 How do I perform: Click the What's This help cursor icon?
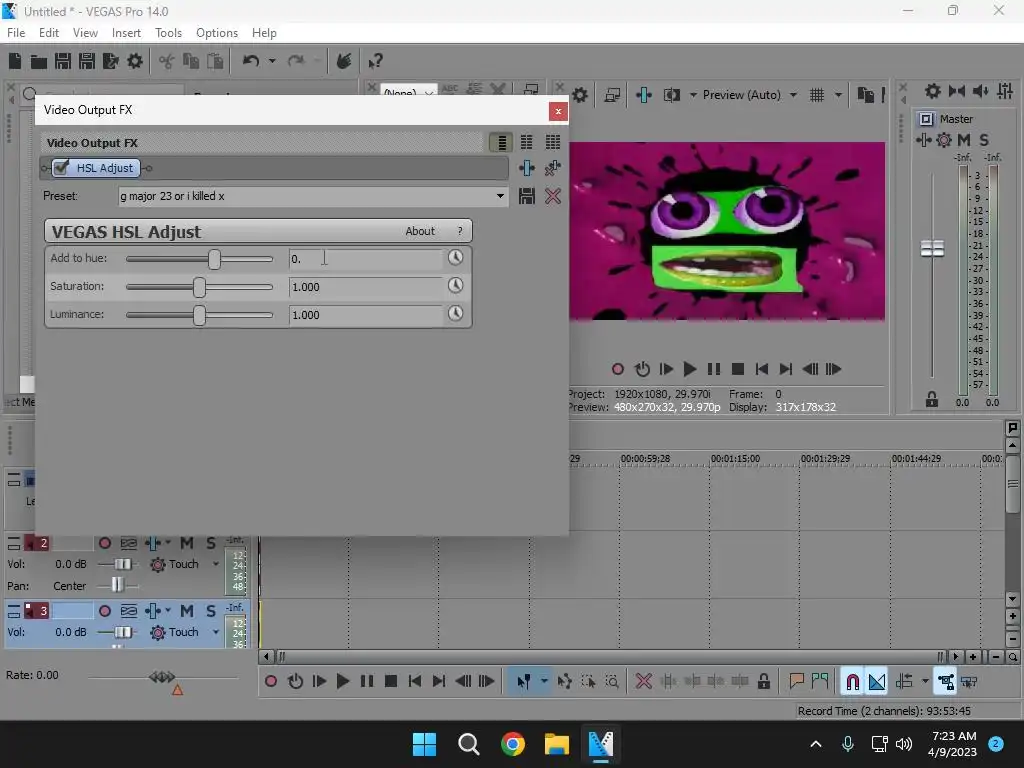point(375,61)
